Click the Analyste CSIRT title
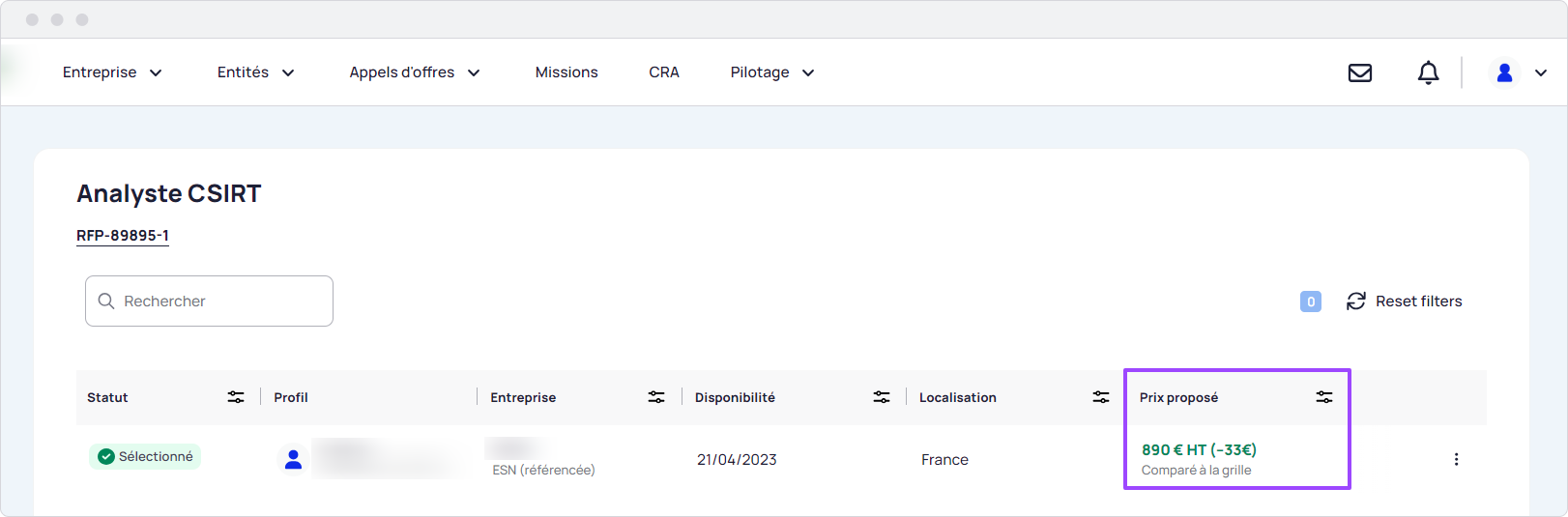This screenshot has width=1568, height=517. point(169,193)
